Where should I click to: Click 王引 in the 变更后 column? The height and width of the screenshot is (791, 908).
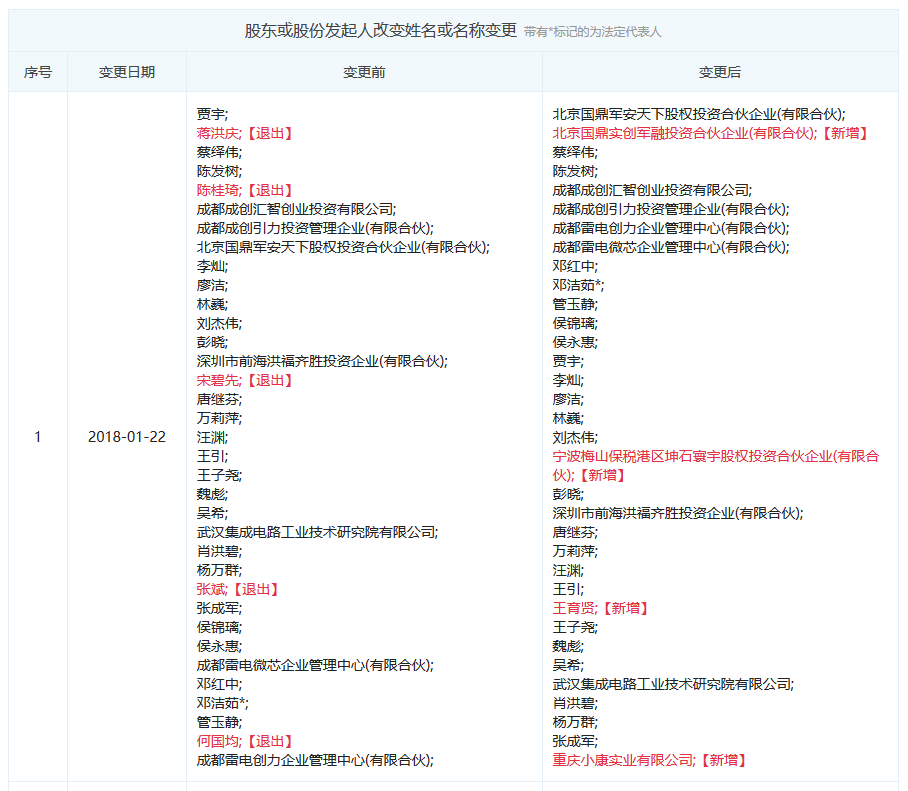568,589
